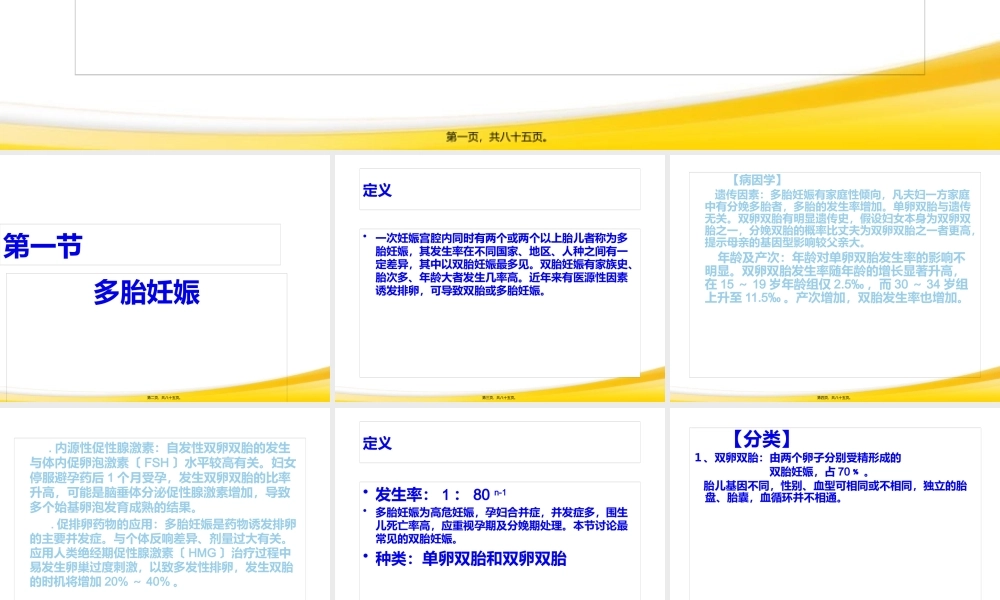
Task: Click the 促排卵药物的应用 paragraph
Action: tap(162, 551)
